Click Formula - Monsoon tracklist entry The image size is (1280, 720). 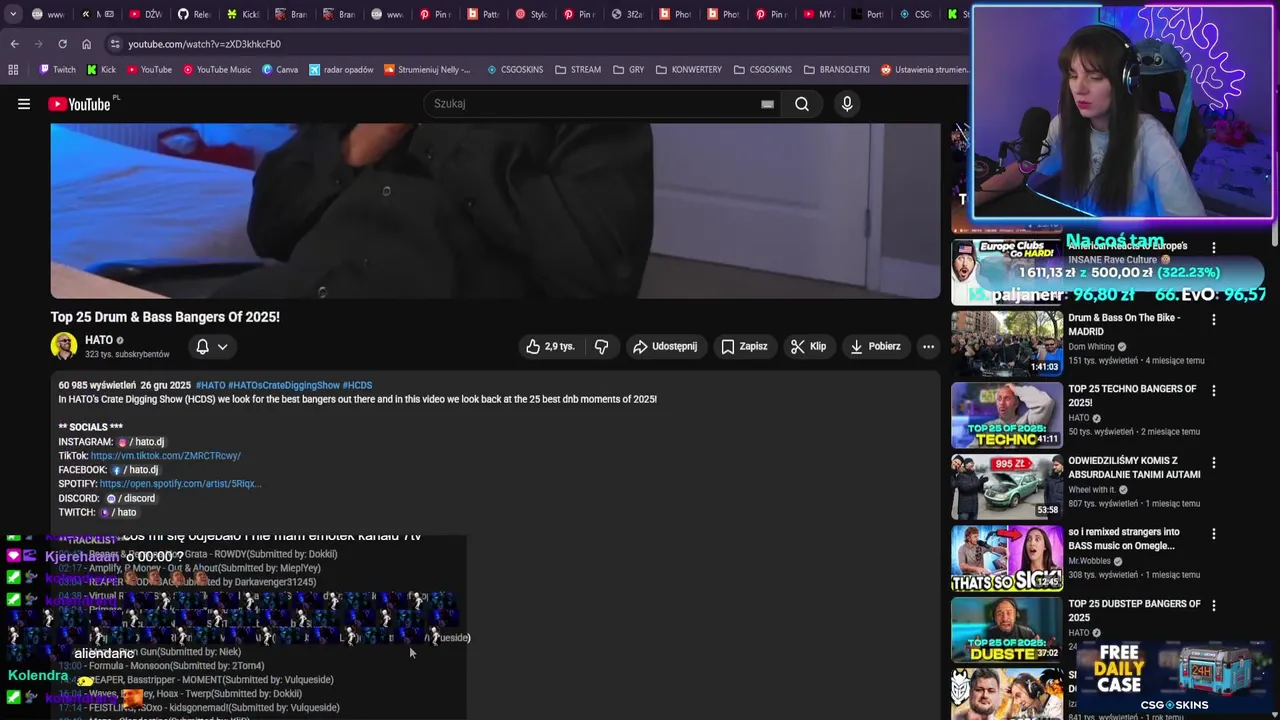pyautogui.click(x=162, y=666)
